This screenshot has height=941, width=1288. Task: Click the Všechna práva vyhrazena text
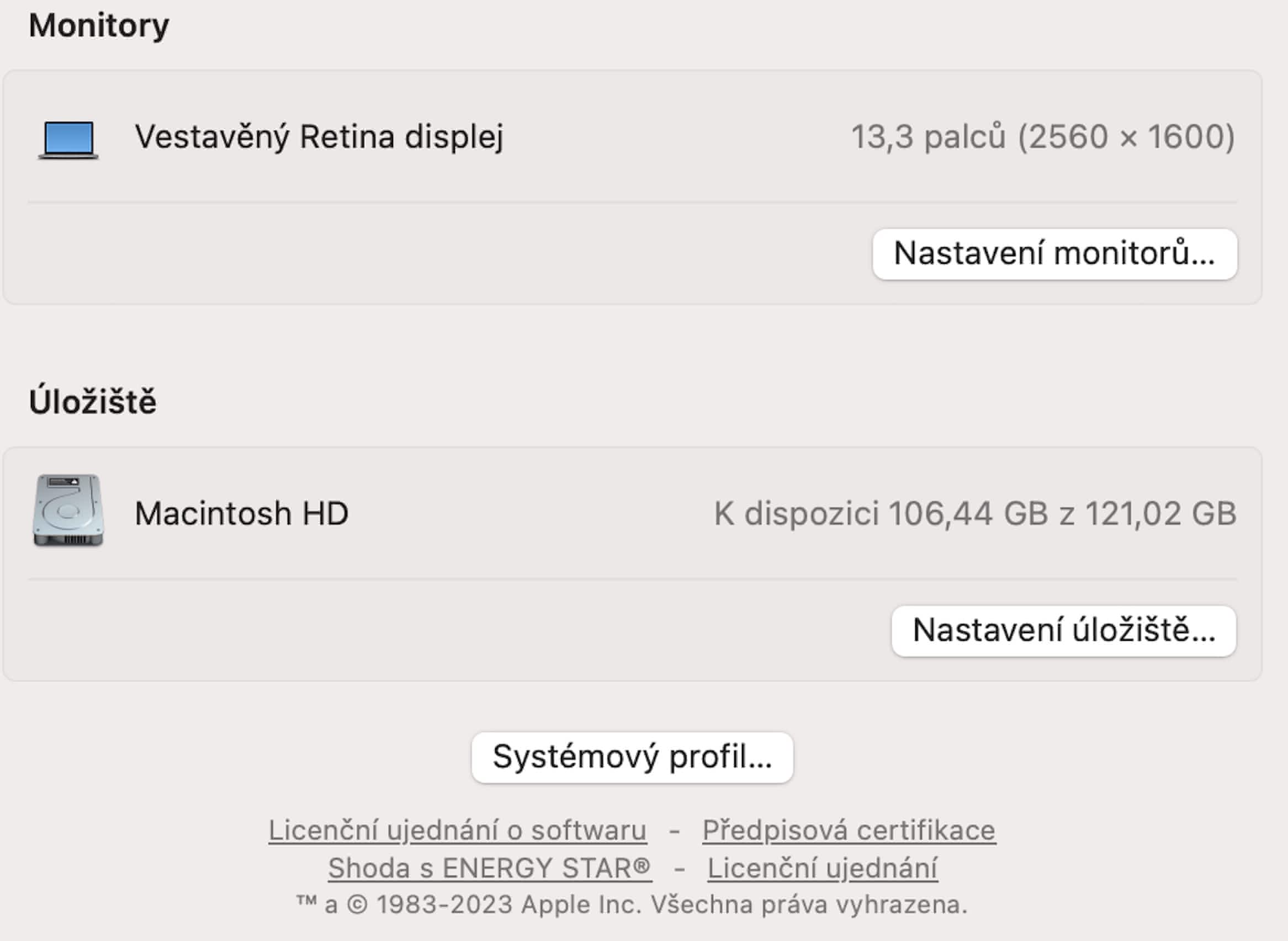click(x=809, y=905)
